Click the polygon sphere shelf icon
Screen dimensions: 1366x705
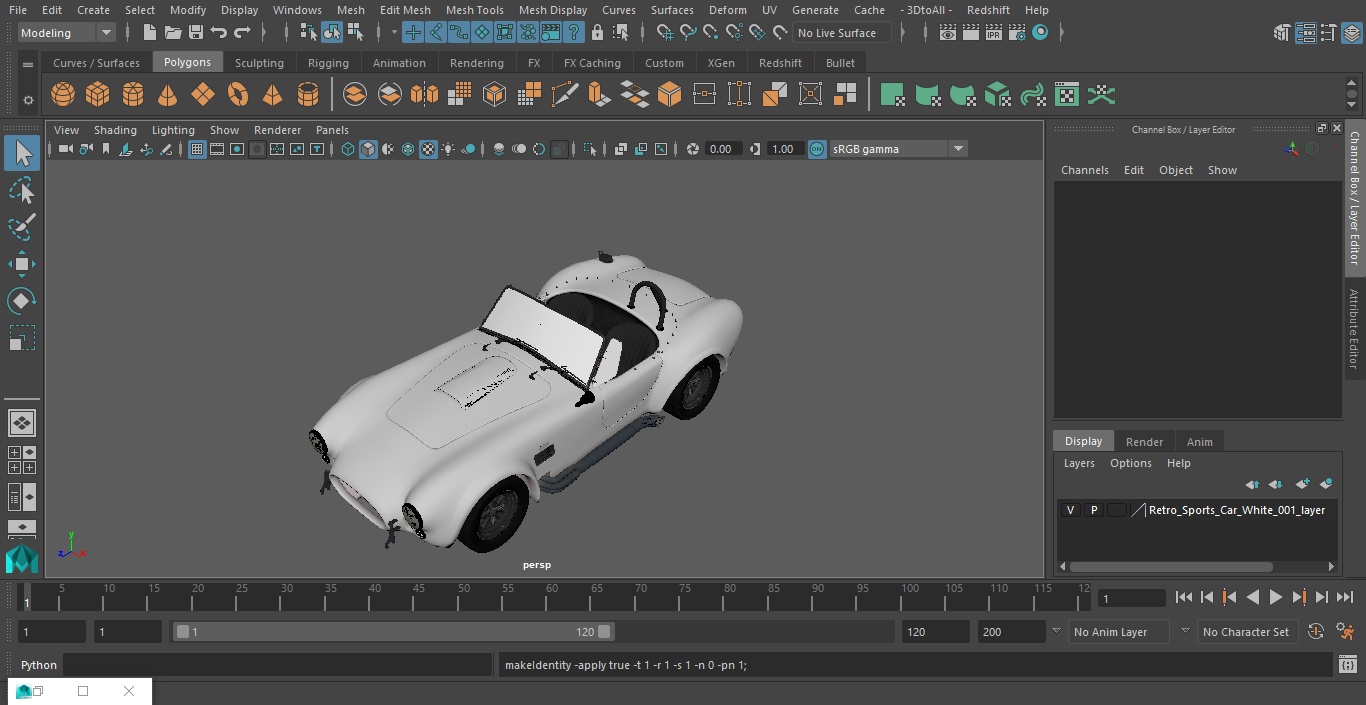pos(63,95)
